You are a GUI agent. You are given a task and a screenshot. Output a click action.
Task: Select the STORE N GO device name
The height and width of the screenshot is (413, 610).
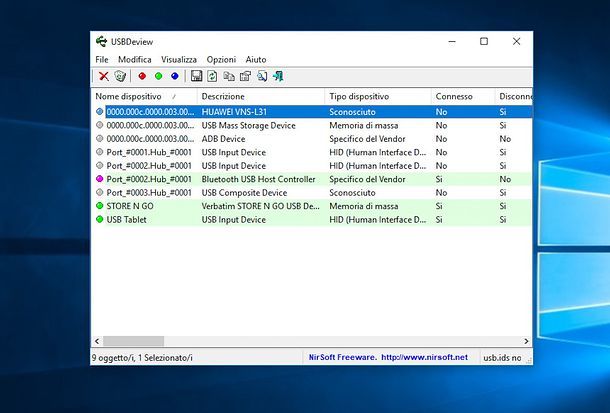[130, 206]
